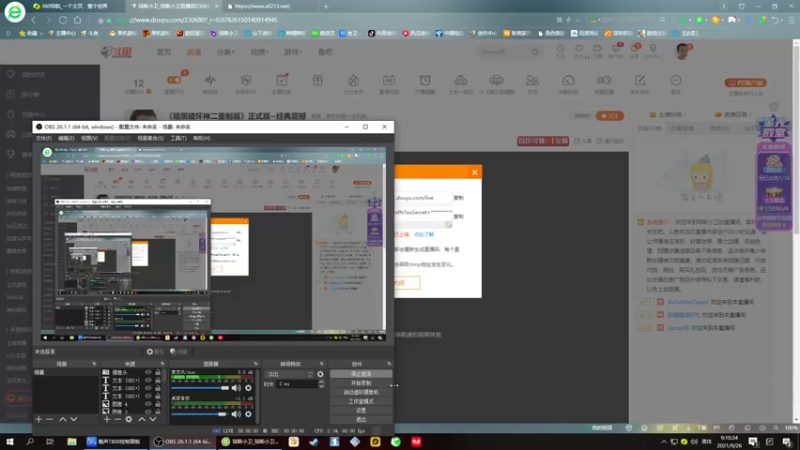This screenshot has width=800, height=450.
Task: Open File Explorer from the taskbar
Action: tap(71, 442)
